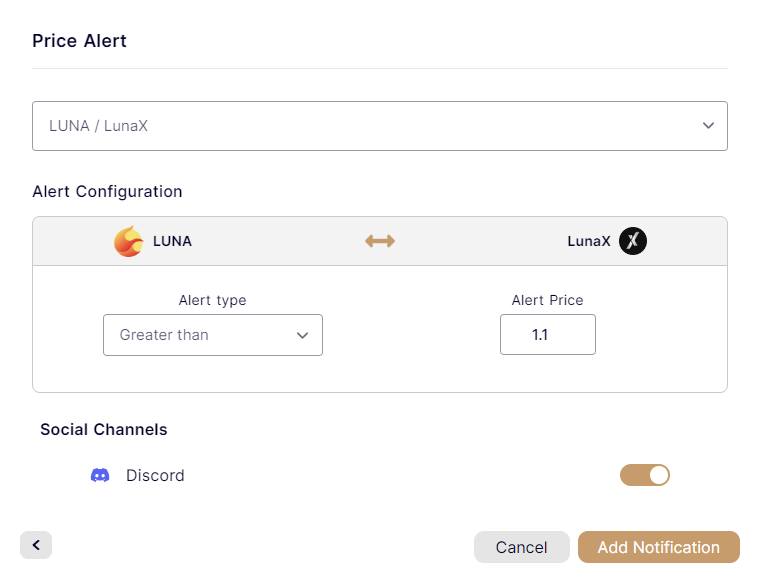
Task: Click the LunaX token name label
Action: tap(588, 241)
